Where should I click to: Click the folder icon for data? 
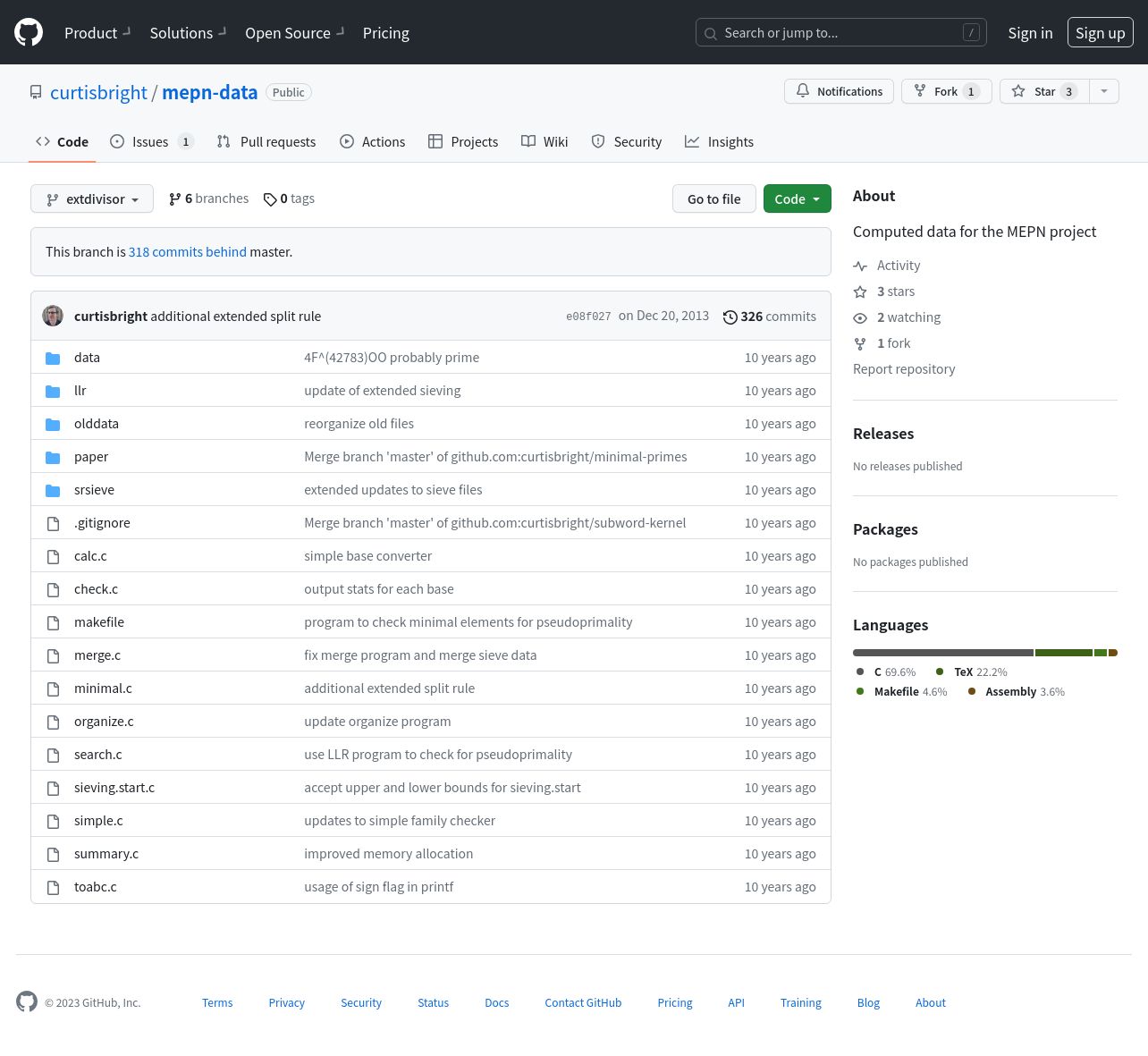point(53,358)
